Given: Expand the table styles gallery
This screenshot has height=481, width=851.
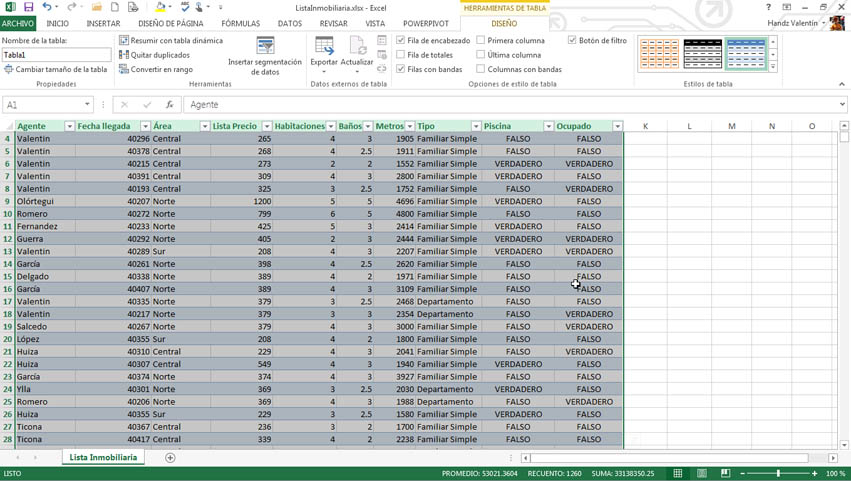Looking at the screenshot, I should click(773, 67).
